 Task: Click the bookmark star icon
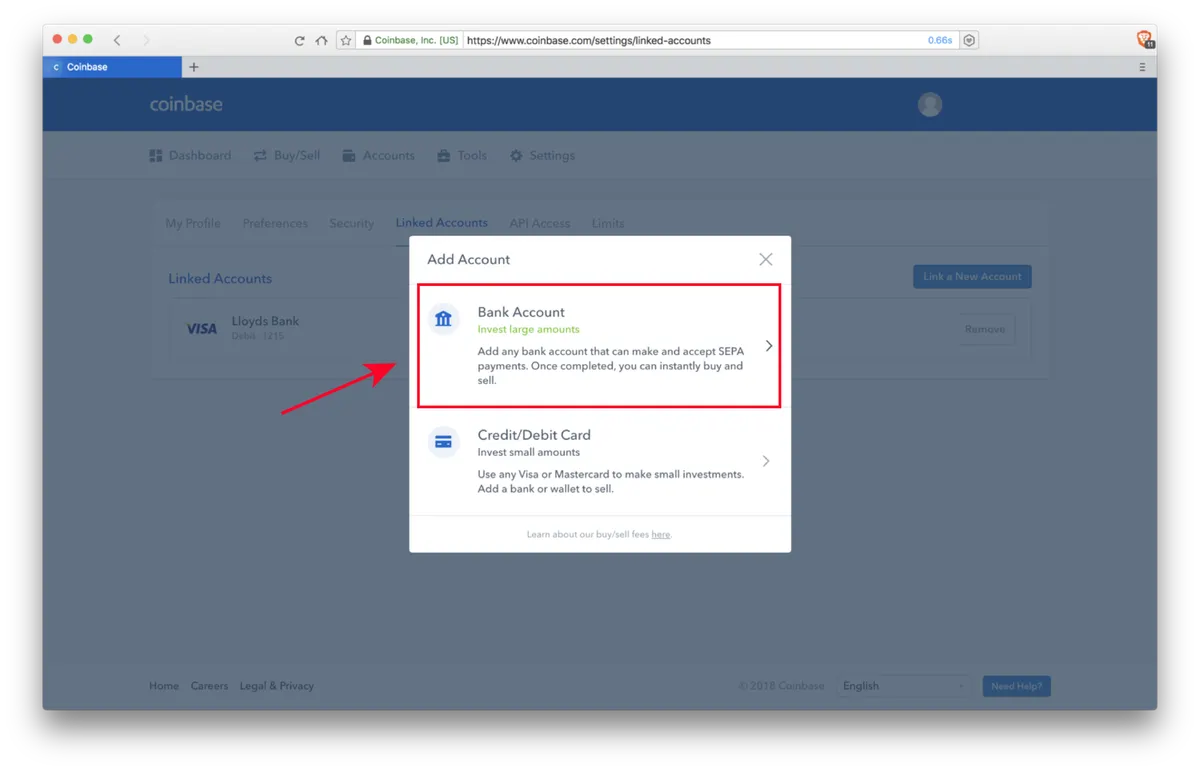[x=346, y=41]
